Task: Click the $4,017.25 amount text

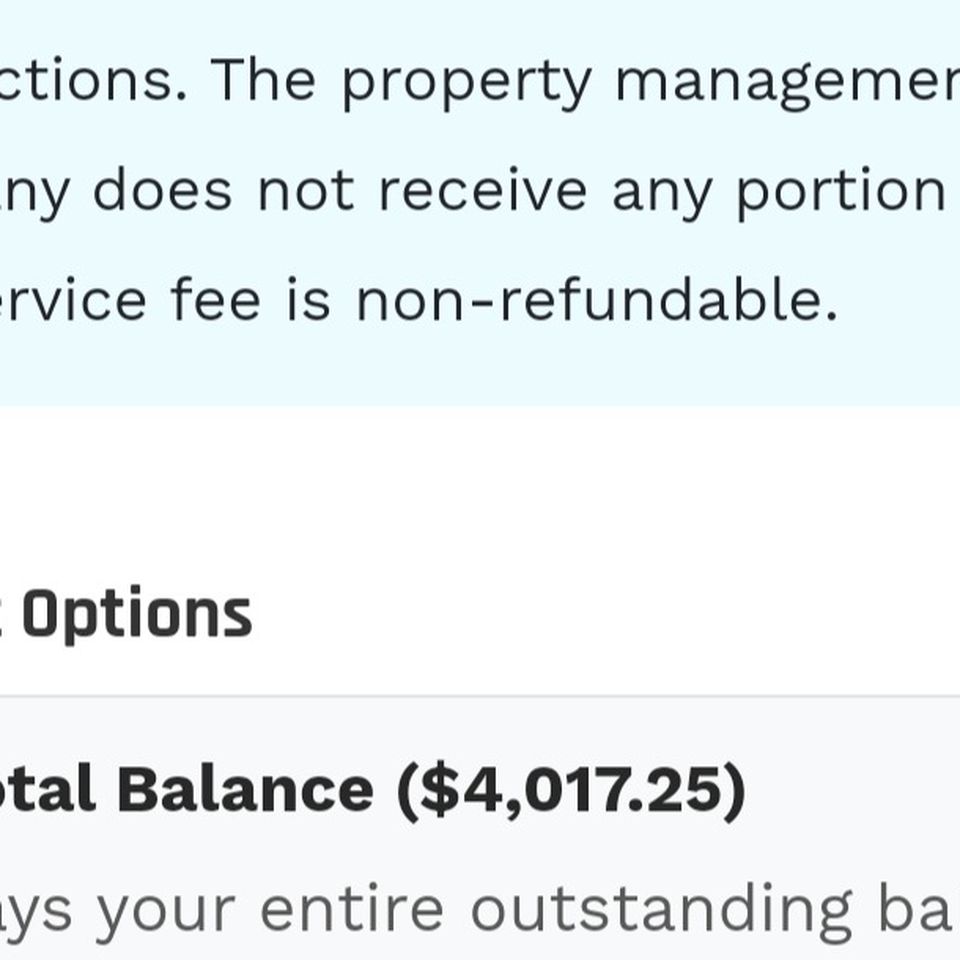Action: (572, 791)
